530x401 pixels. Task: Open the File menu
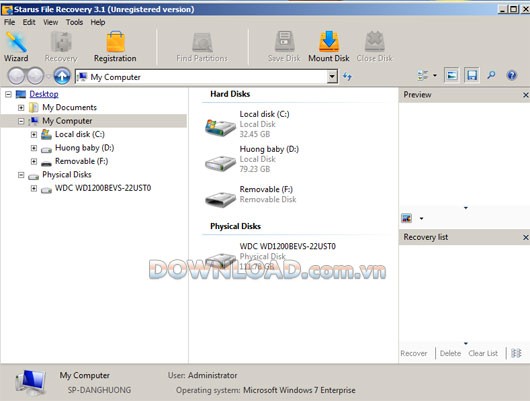tap(9, 22)
